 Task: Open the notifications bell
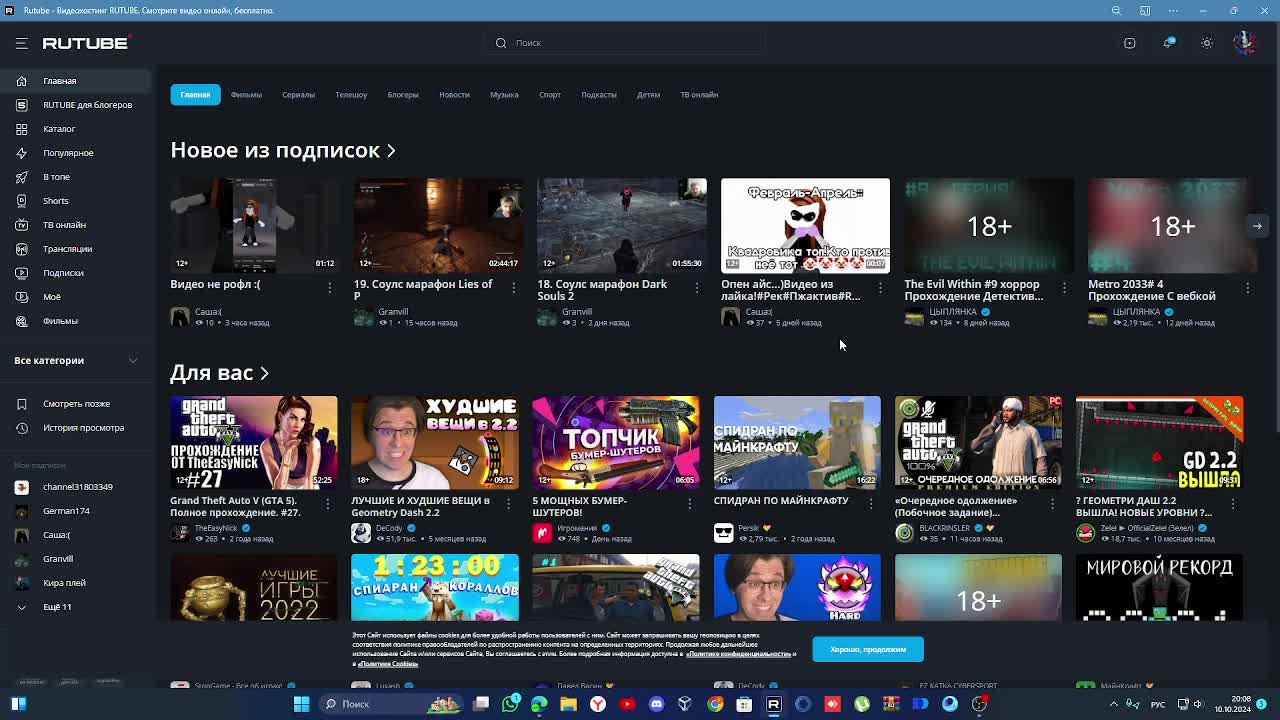[1168, 43]
